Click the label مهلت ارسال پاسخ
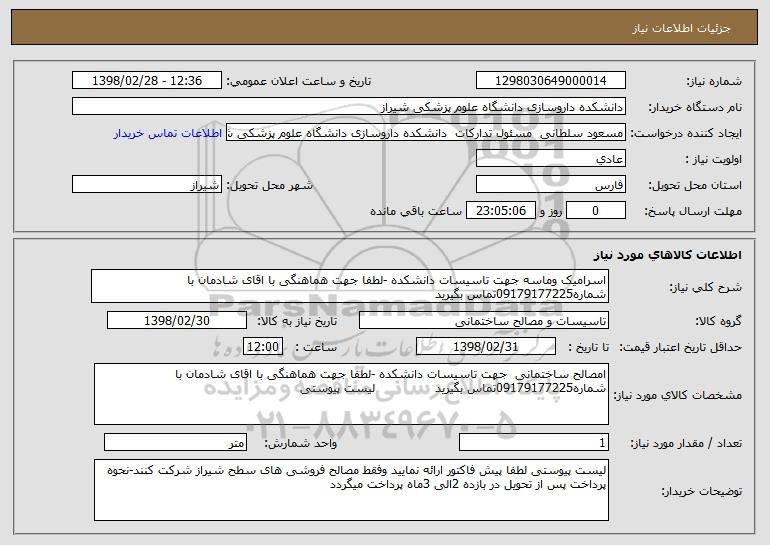 [x=693, y=211]
